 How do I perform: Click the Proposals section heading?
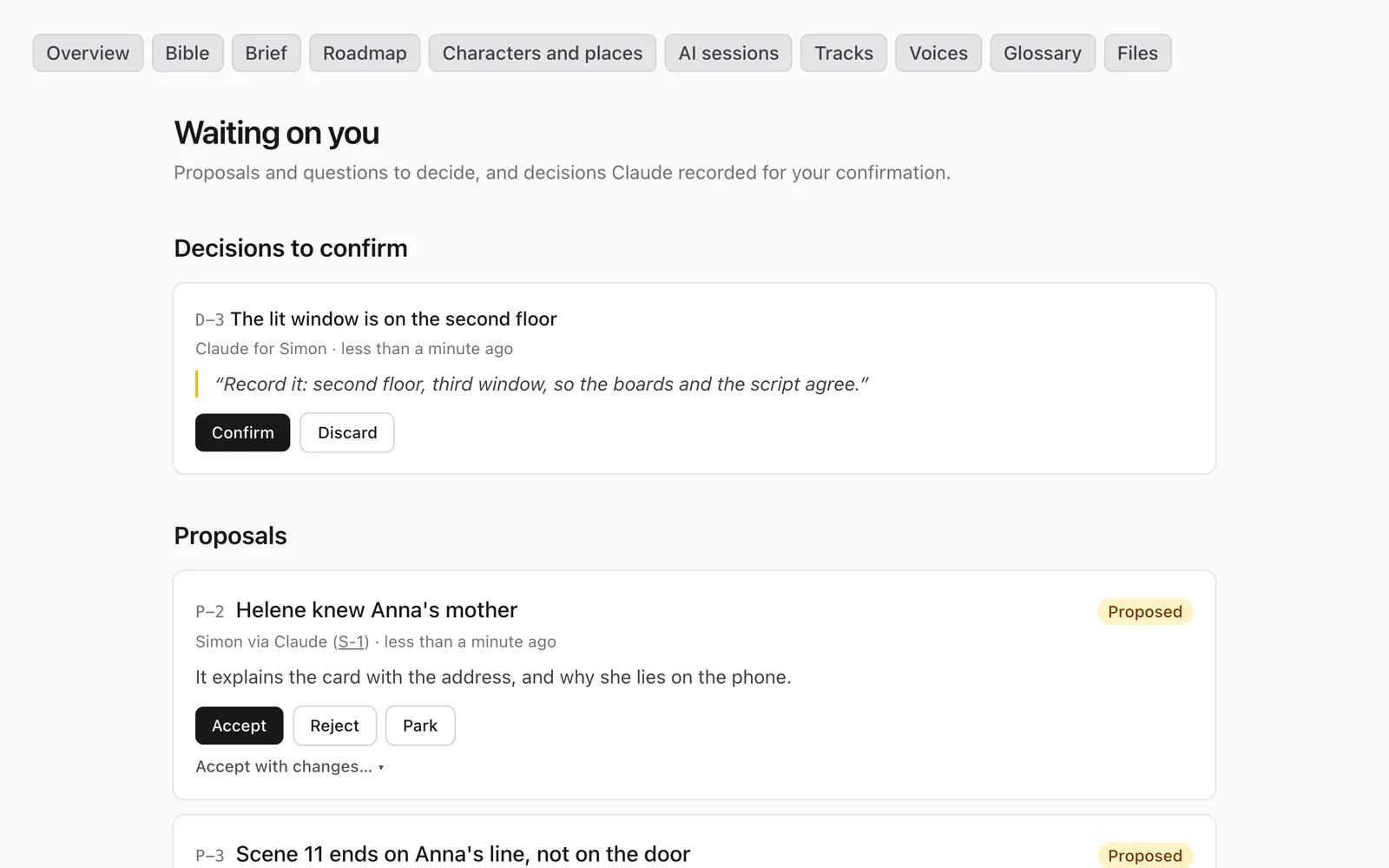230,536
